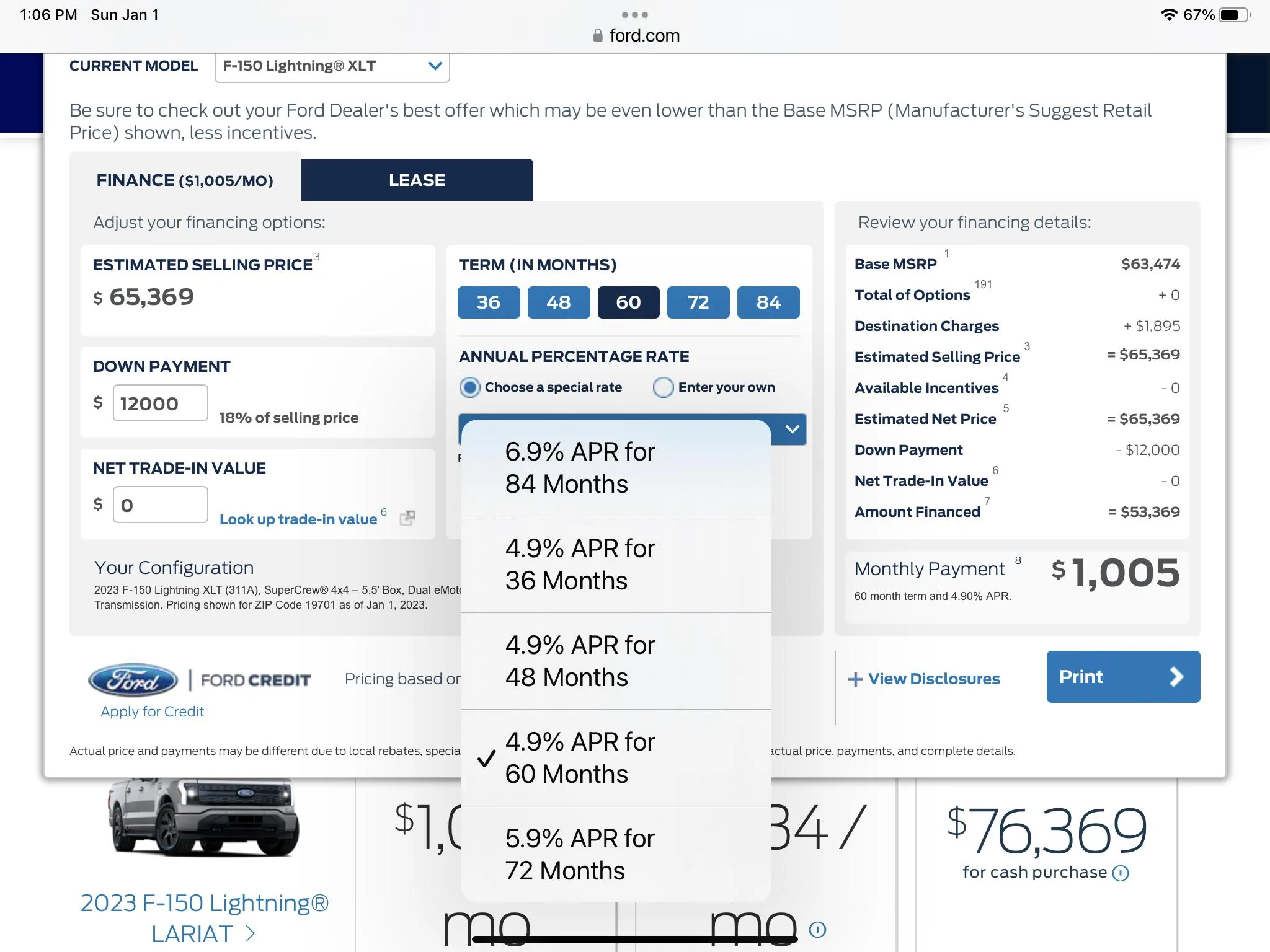Tap the Ford Credit oval logo
Viewport: 1270px width, 952px height.
click(x=134, y=680)
